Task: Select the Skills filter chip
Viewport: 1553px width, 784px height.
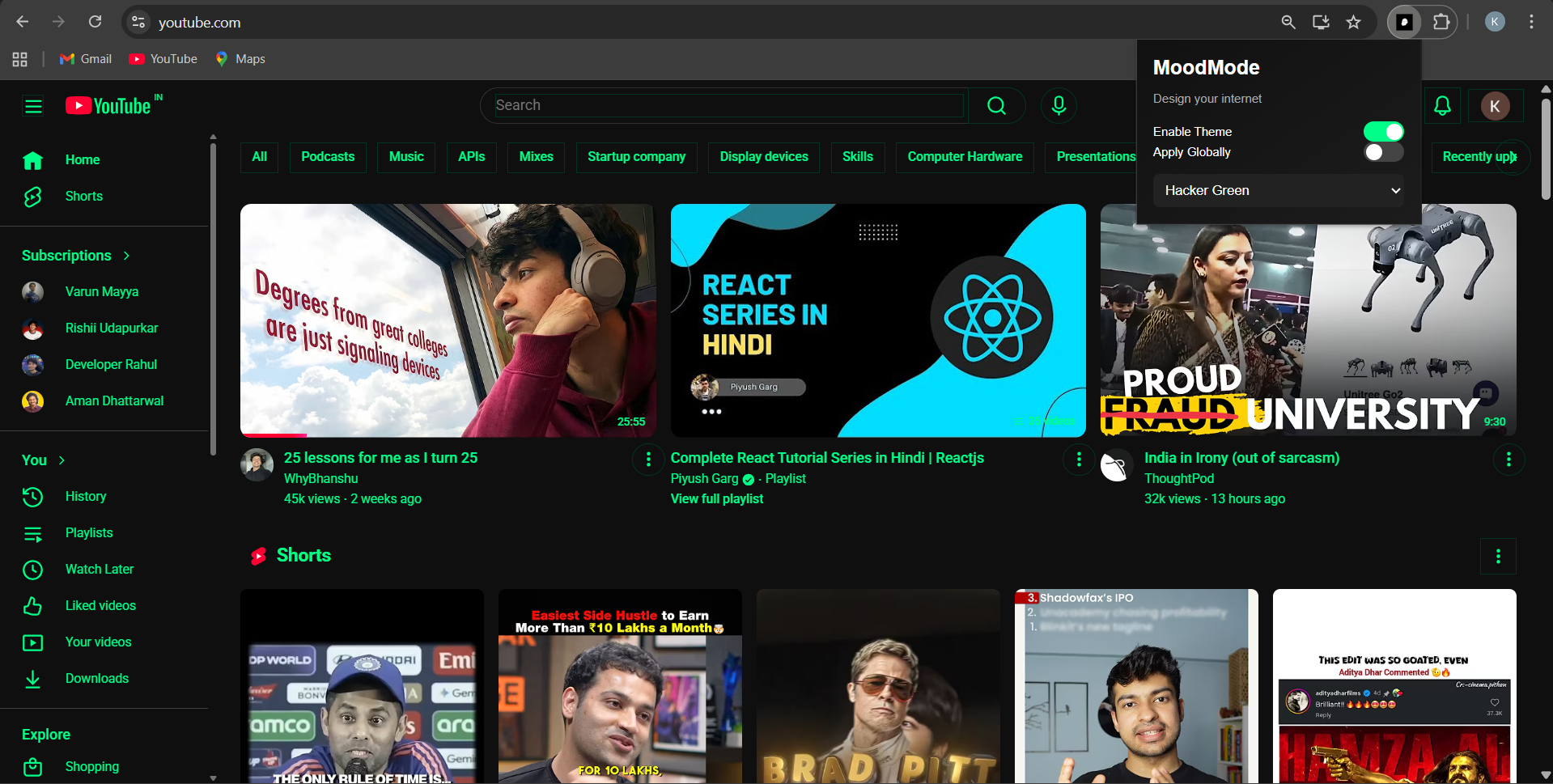Action: pyautogui.click(x=858, y=157)
